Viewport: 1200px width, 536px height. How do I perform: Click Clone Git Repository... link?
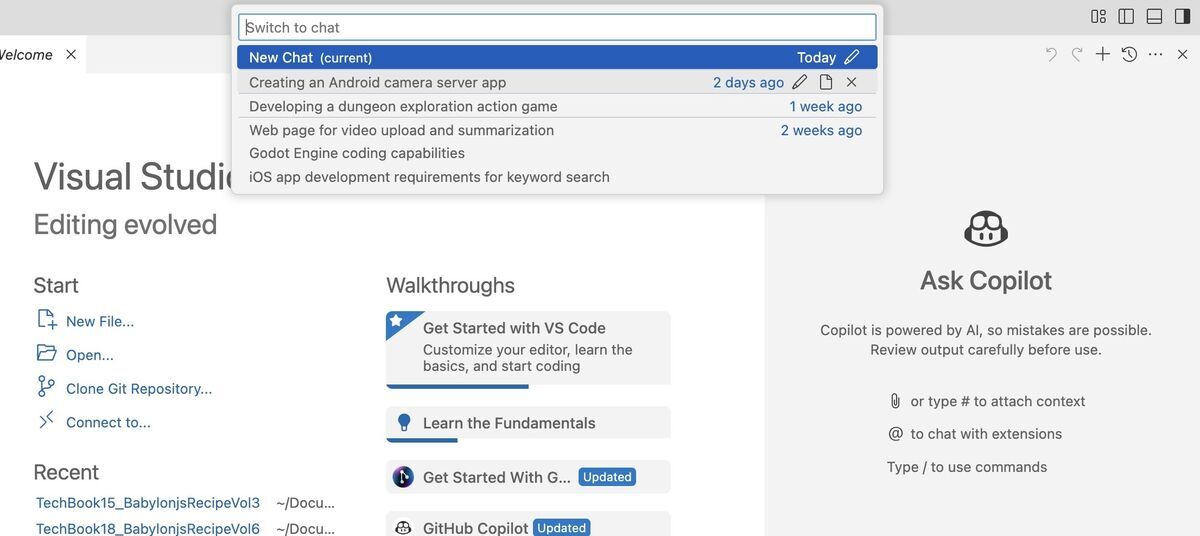coord(139,388)
